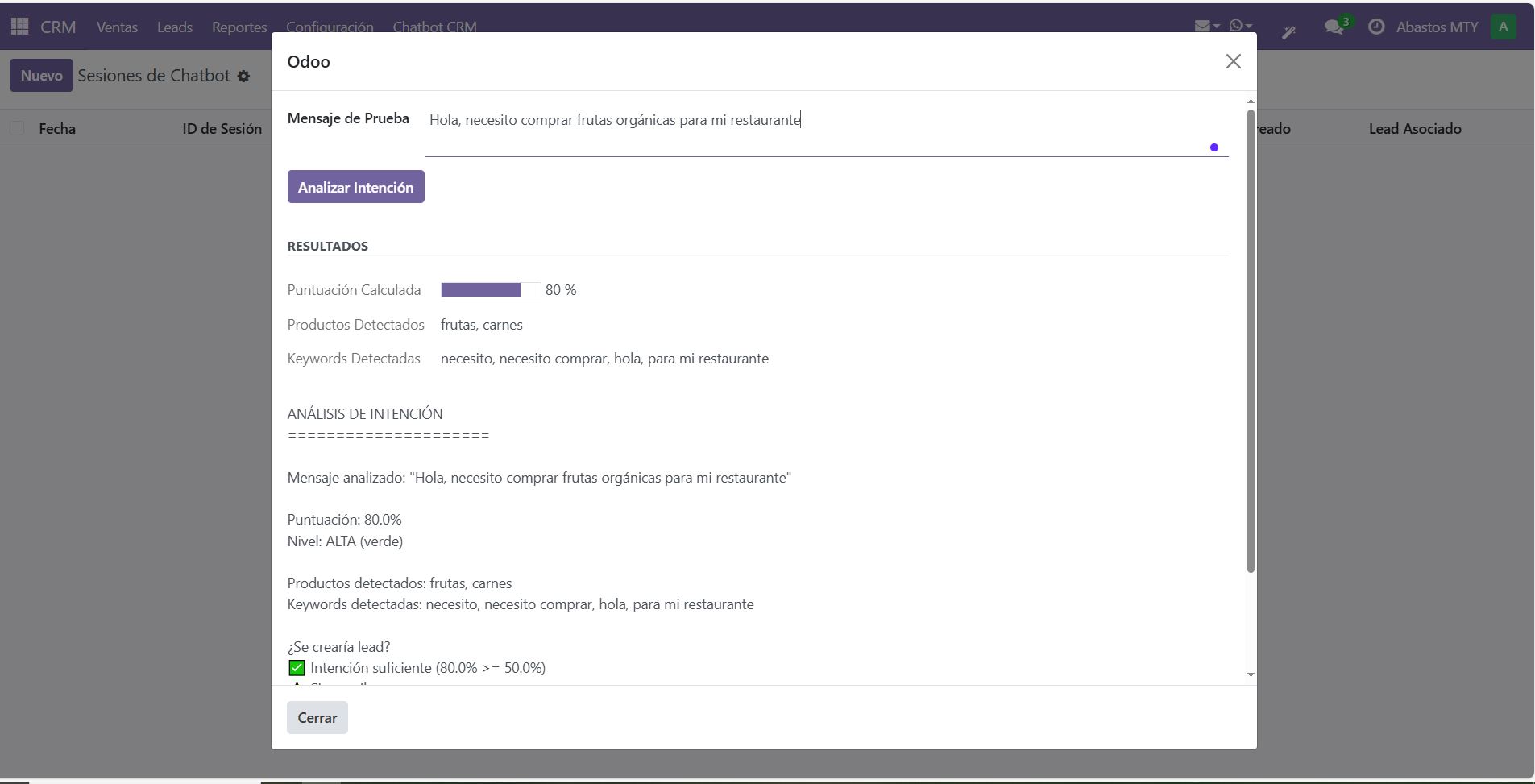Expand the WhatsApp icon dropdown arrow

(x=1250, y=26)
